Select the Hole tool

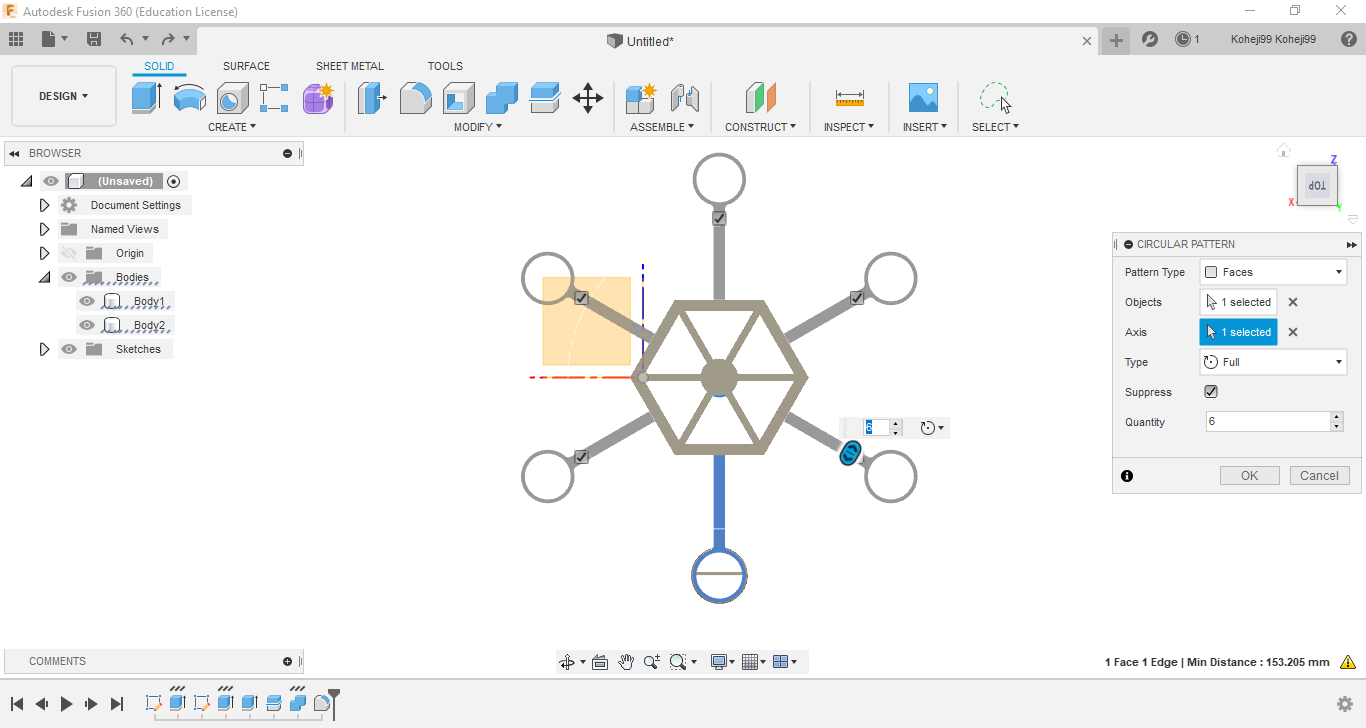coord(232,98)
